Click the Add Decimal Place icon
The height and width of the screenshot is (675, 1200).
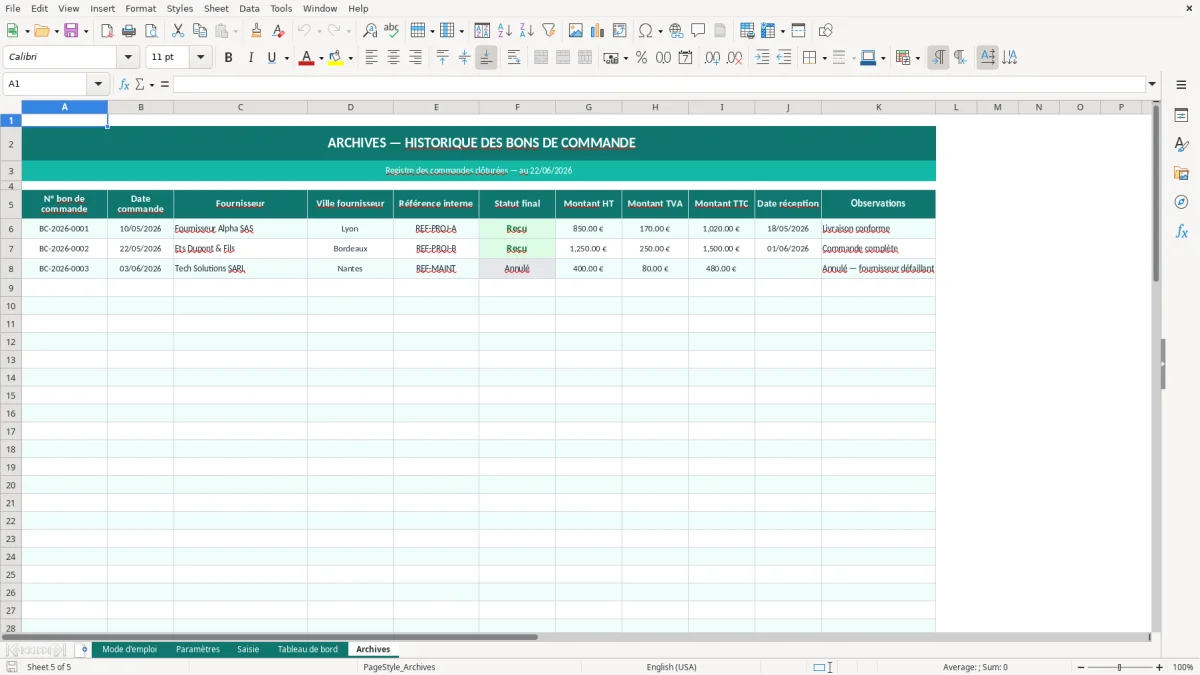712,58
